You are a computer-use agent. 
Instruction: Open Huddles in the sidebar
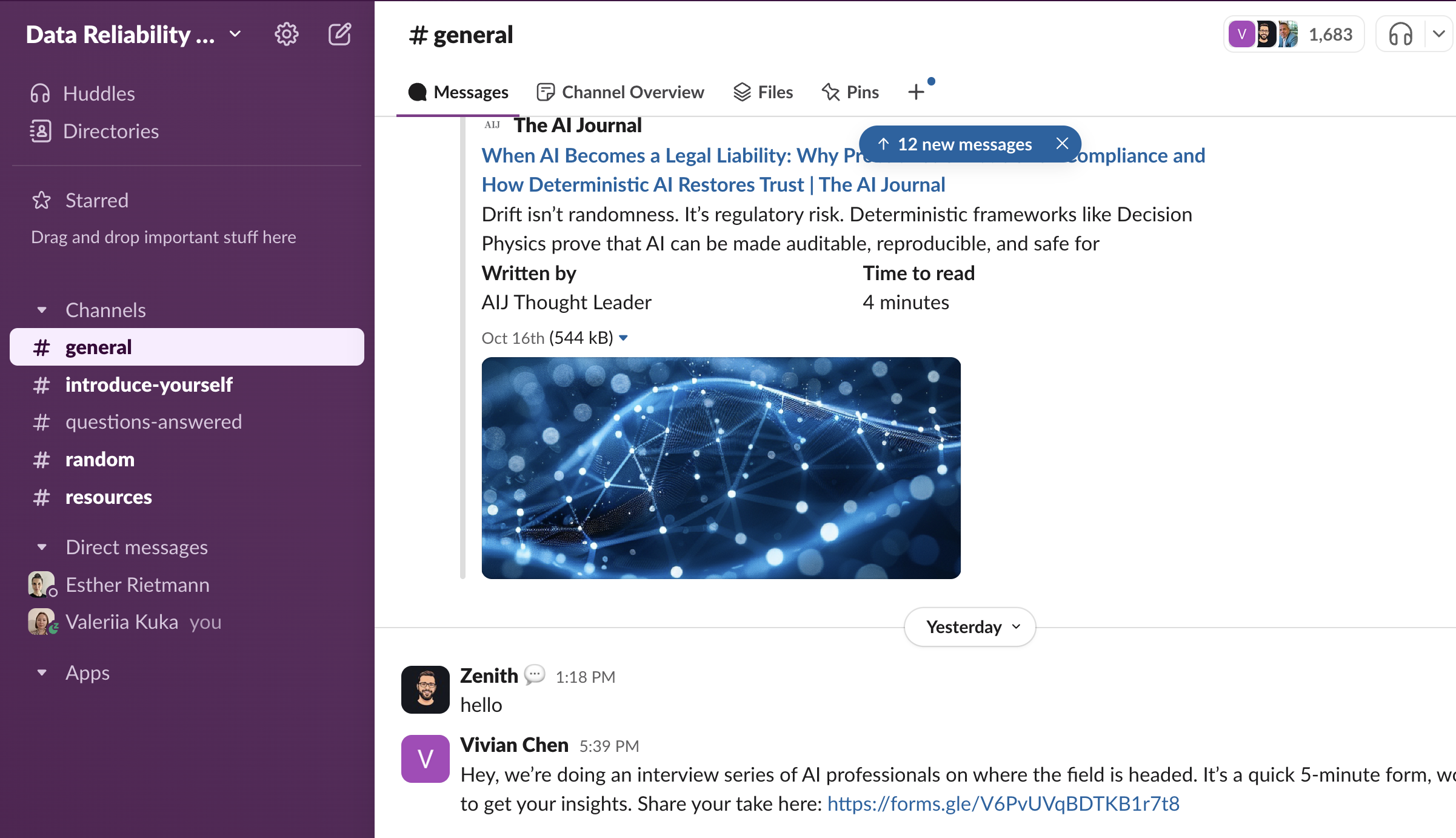(98, 93)
